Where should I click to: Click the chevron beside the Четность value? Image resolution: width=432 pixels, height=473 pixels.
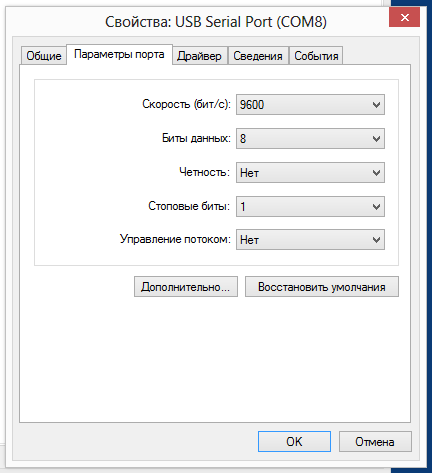pyautogui.click(x=376, y=173)
